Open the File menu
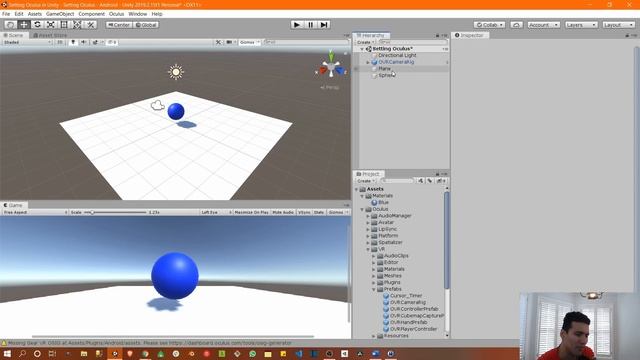Image resolution: width=640 pixels, height=360 pixels. (x=6, y=14)
